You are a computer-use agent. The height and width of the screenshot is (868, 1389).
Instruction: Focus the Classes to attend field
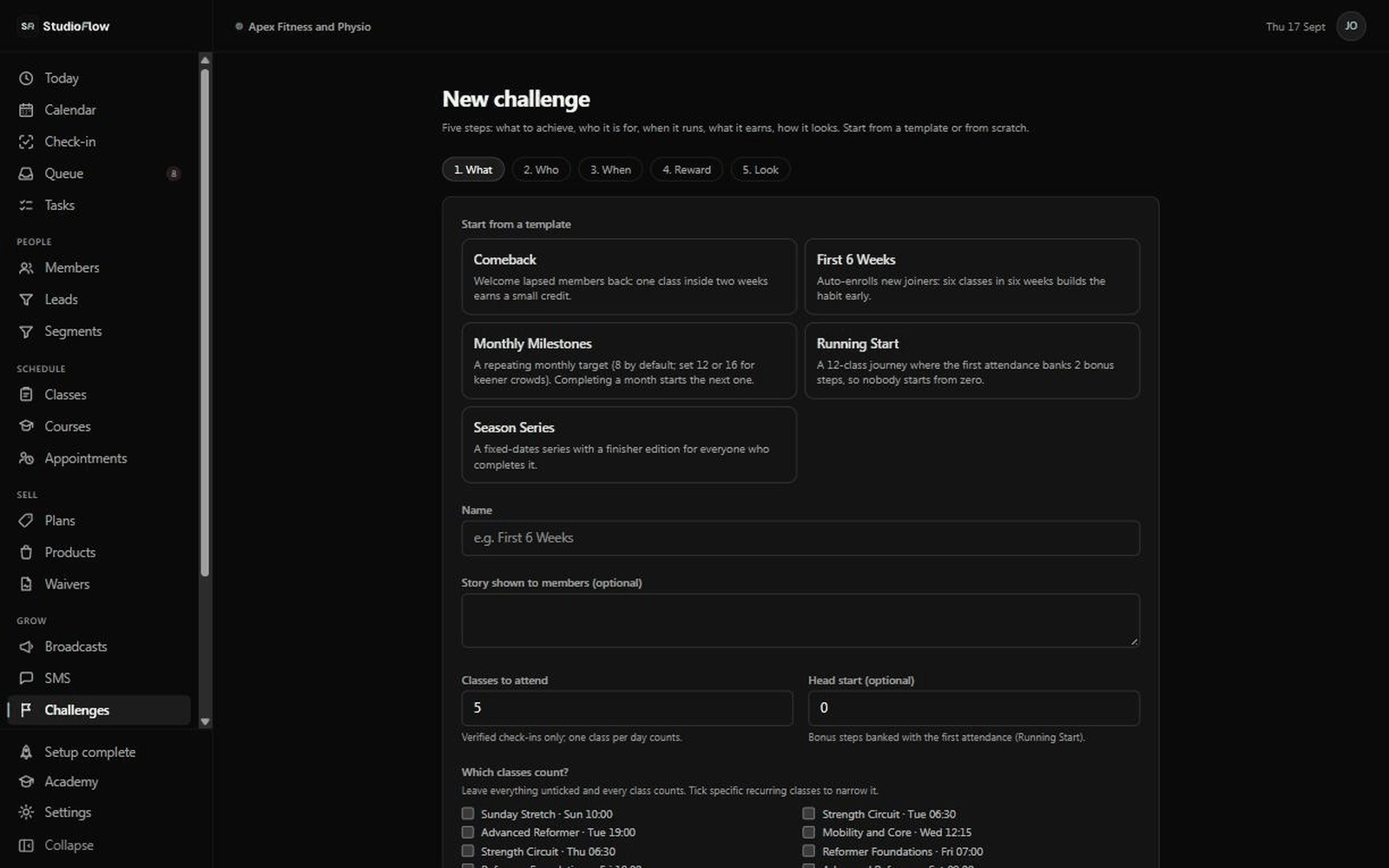(627, 708)
